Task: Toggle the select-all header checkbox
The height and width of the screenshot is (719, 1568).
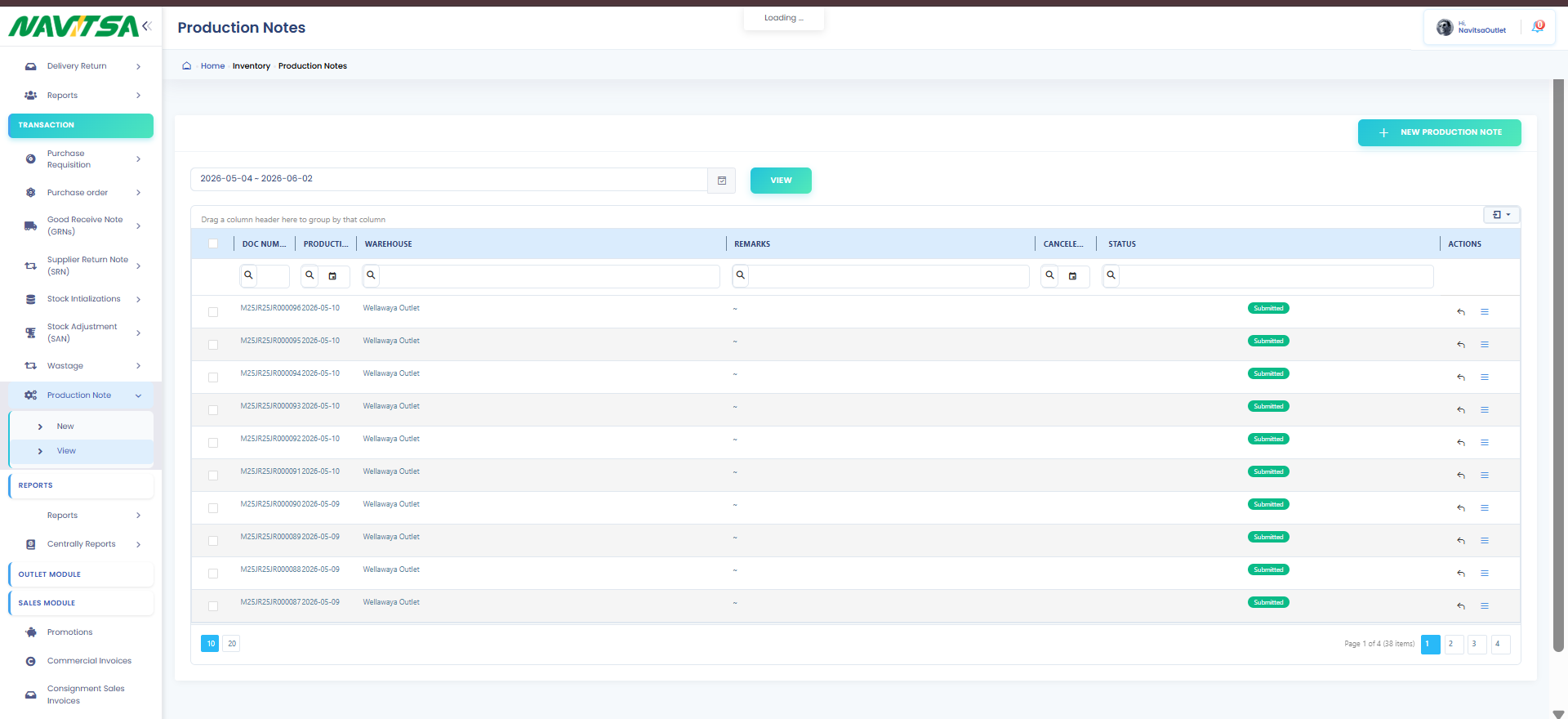Action: coord(213,243)
